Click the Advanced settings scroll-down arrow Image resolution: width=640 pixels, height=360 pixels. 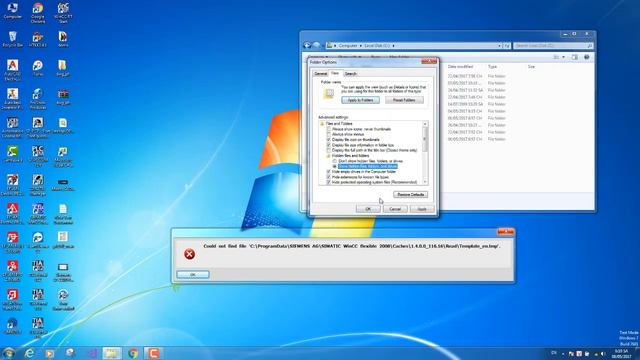(x=425, y=182)
